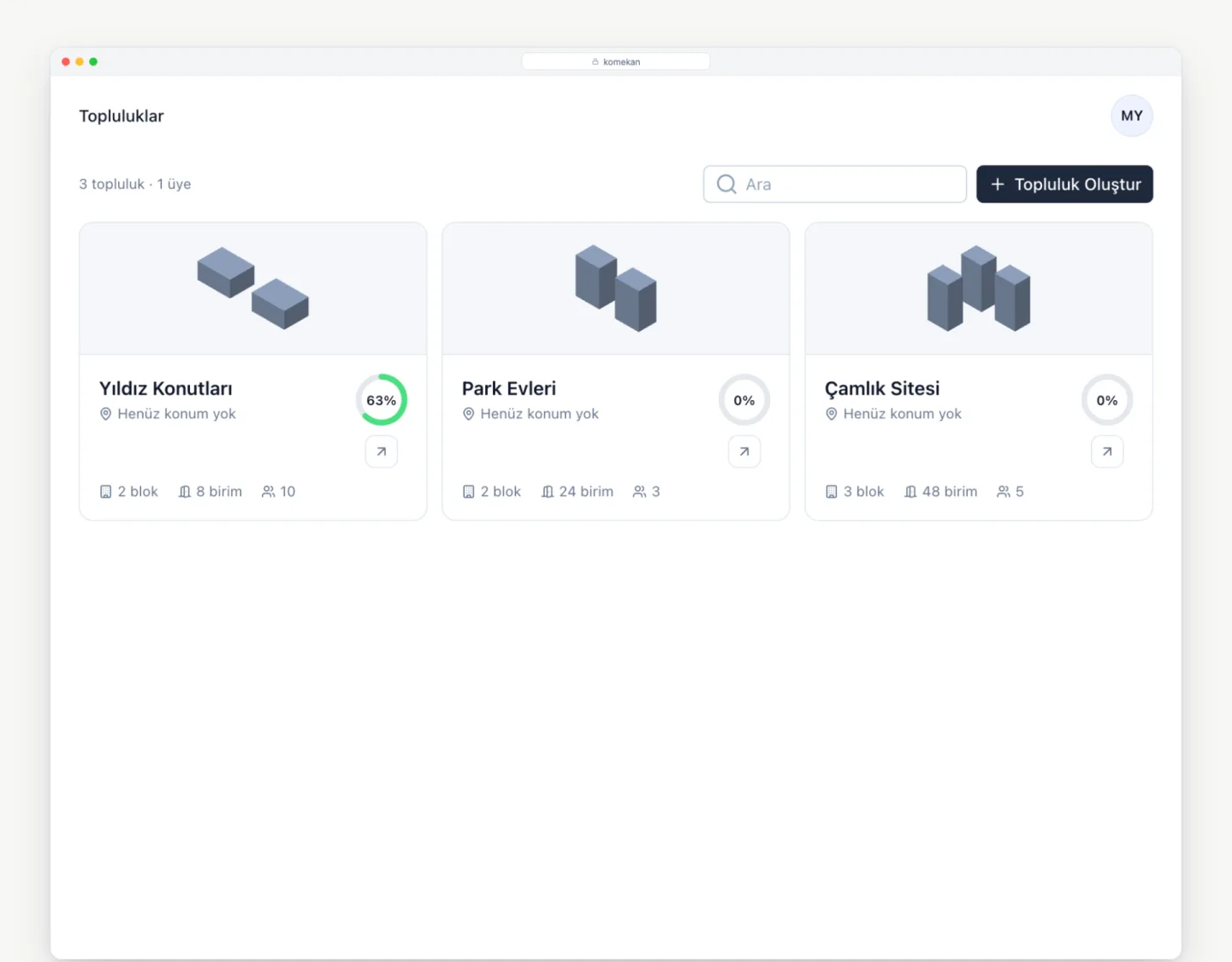
Task: Click block icon on Yıldız Konutları card
Action: [x=106, y=492]
